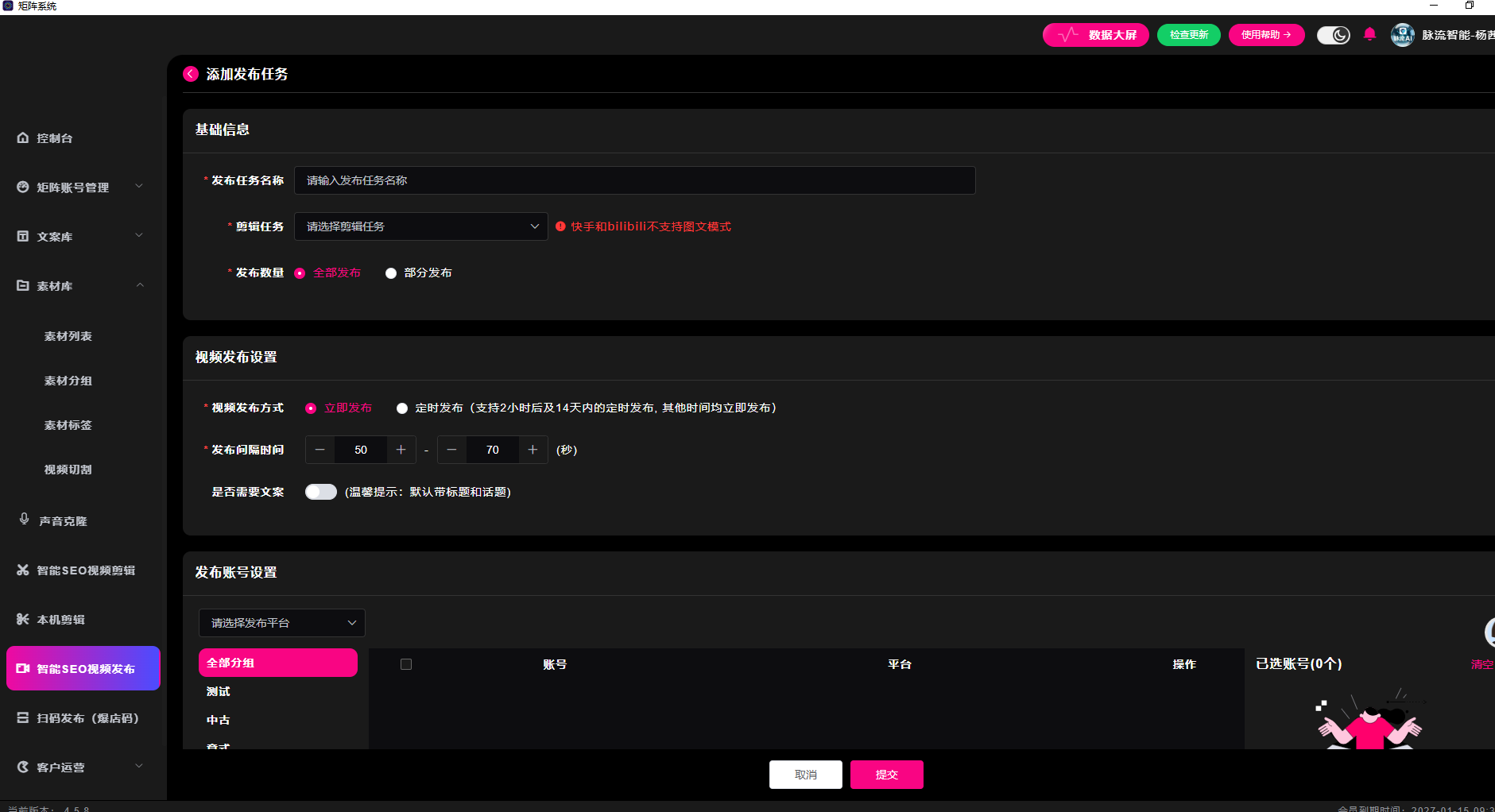Click the 账号 column header
This screenshot has height=812, width=1495.
[555, 664]
